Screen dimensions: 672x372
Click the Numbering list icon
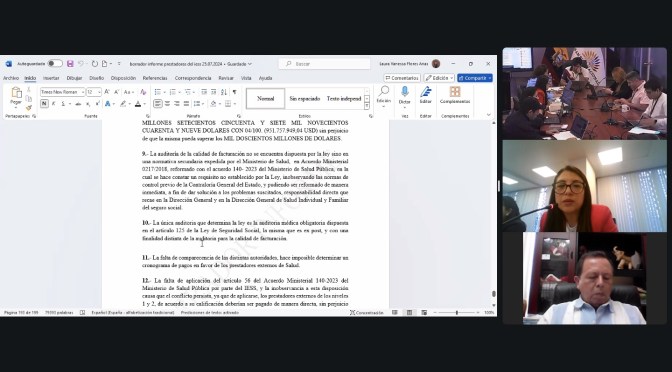click(x=173, y=92)
